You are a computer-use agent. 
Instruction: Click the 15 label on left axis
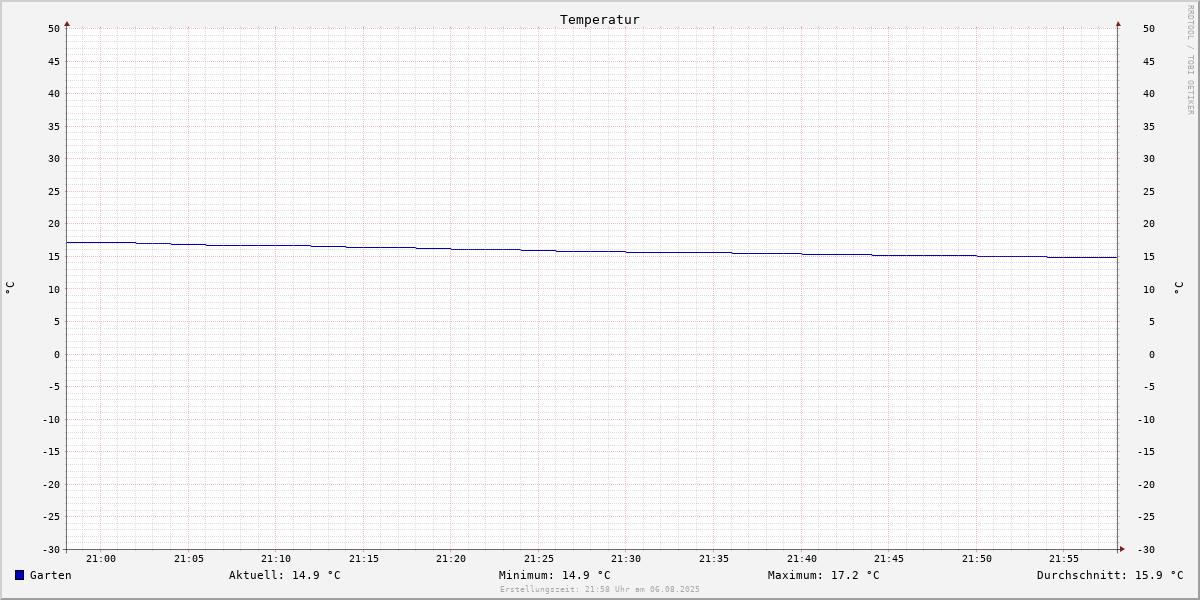[x=54, y=257]
